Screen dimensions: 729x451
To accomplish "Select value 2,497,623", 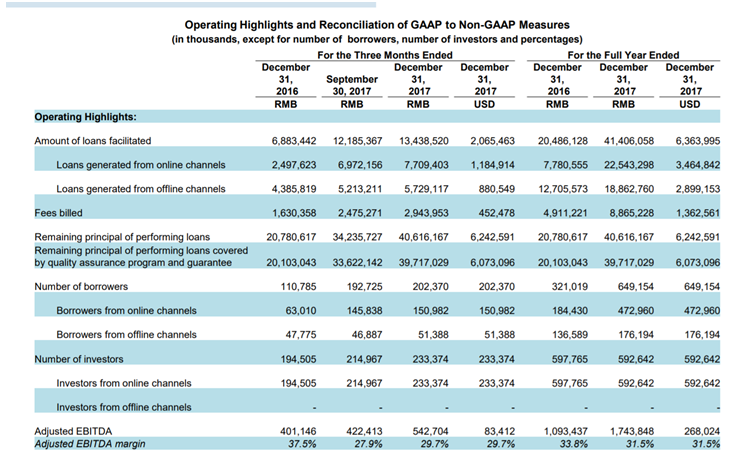I will (x=294, y=165).
